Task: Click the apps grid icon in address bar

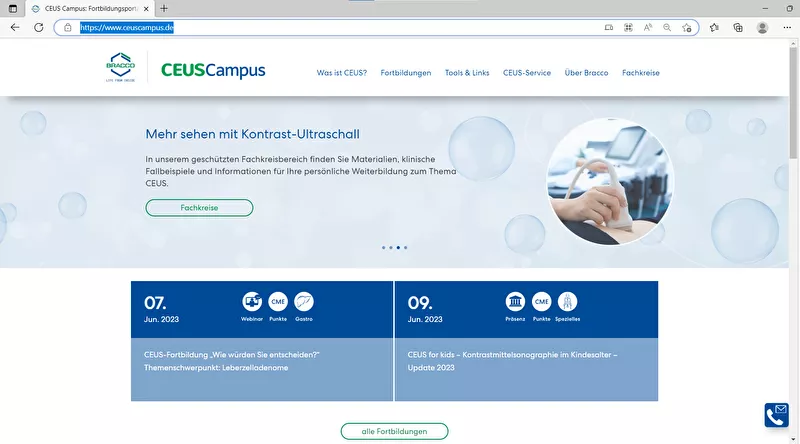Action: 628,28
